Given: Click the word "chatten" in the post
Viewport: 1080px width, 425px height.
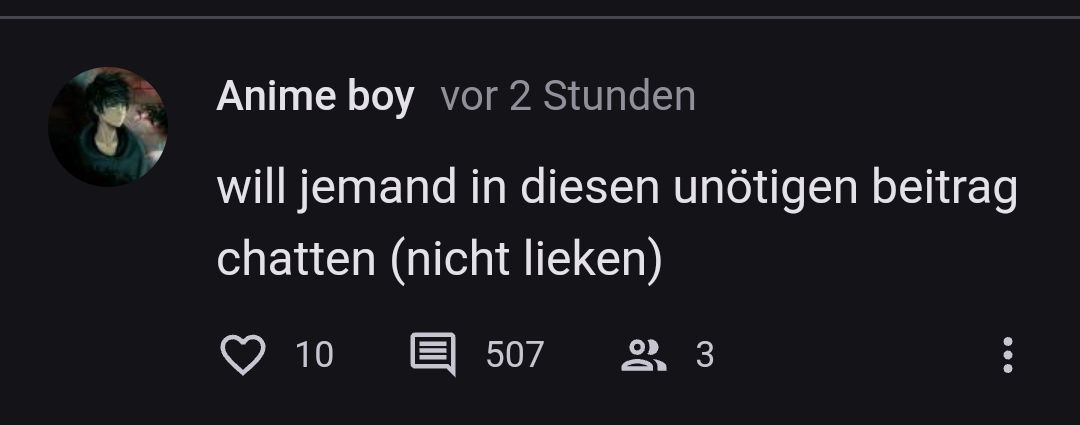Looking at the screenshot, I should tap(296, 259).
